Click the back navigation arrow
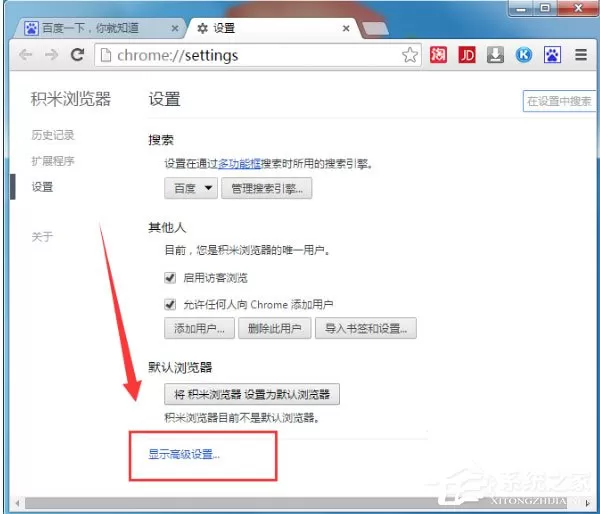This screenshot has height=514, width=600. [26, 55]
